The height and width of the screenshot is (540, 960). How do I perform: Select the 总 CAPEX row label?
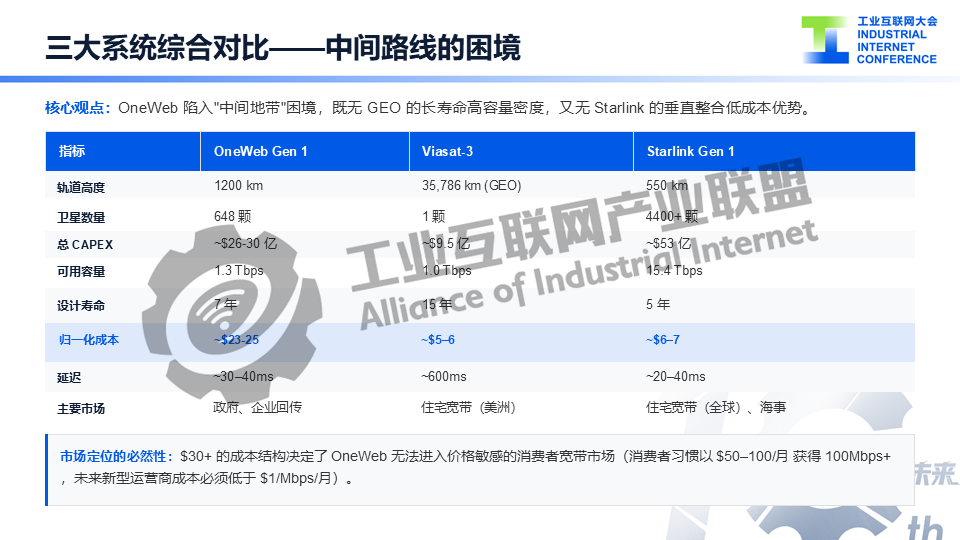coord(85,244)
